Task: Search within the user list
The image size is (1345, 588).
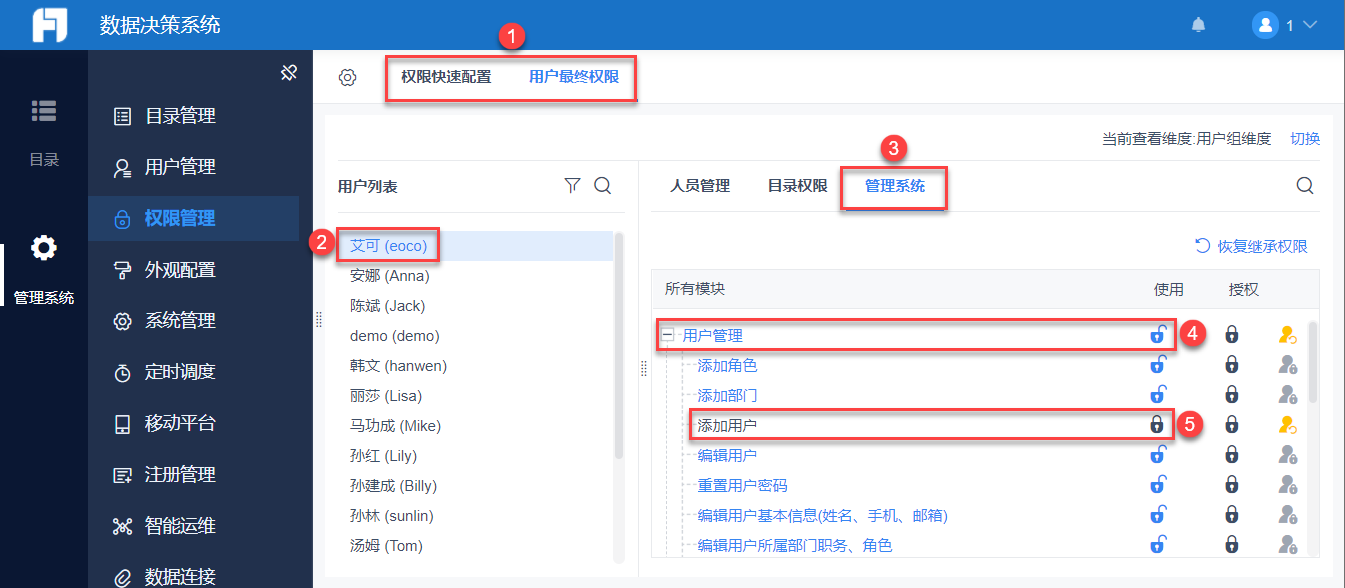Action: click(x=603, y=185)
